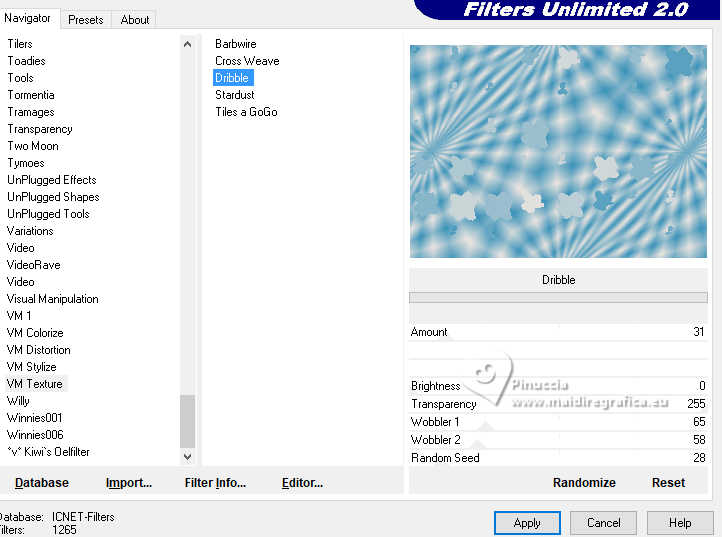
Task: Select Tiles a GoGo filter
Action: (x=246, y=112)
